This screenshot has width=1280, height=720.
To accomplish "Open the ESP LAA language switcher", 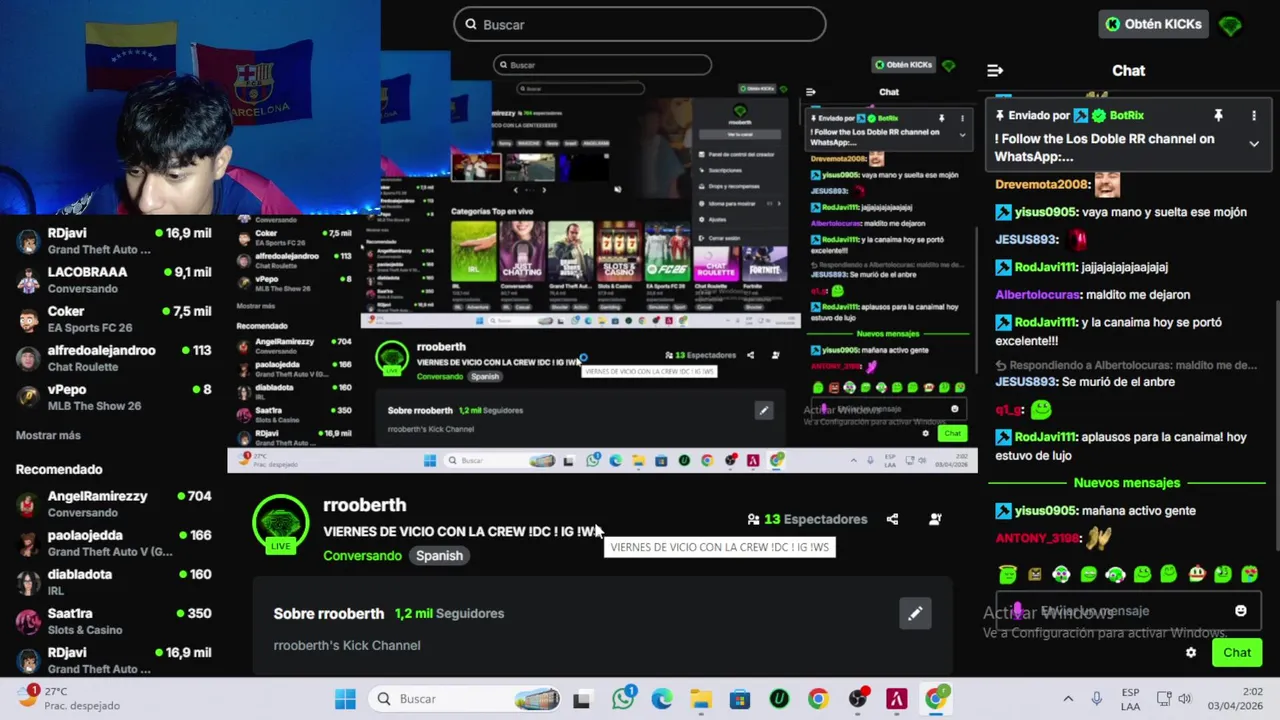I will 1130,699.
